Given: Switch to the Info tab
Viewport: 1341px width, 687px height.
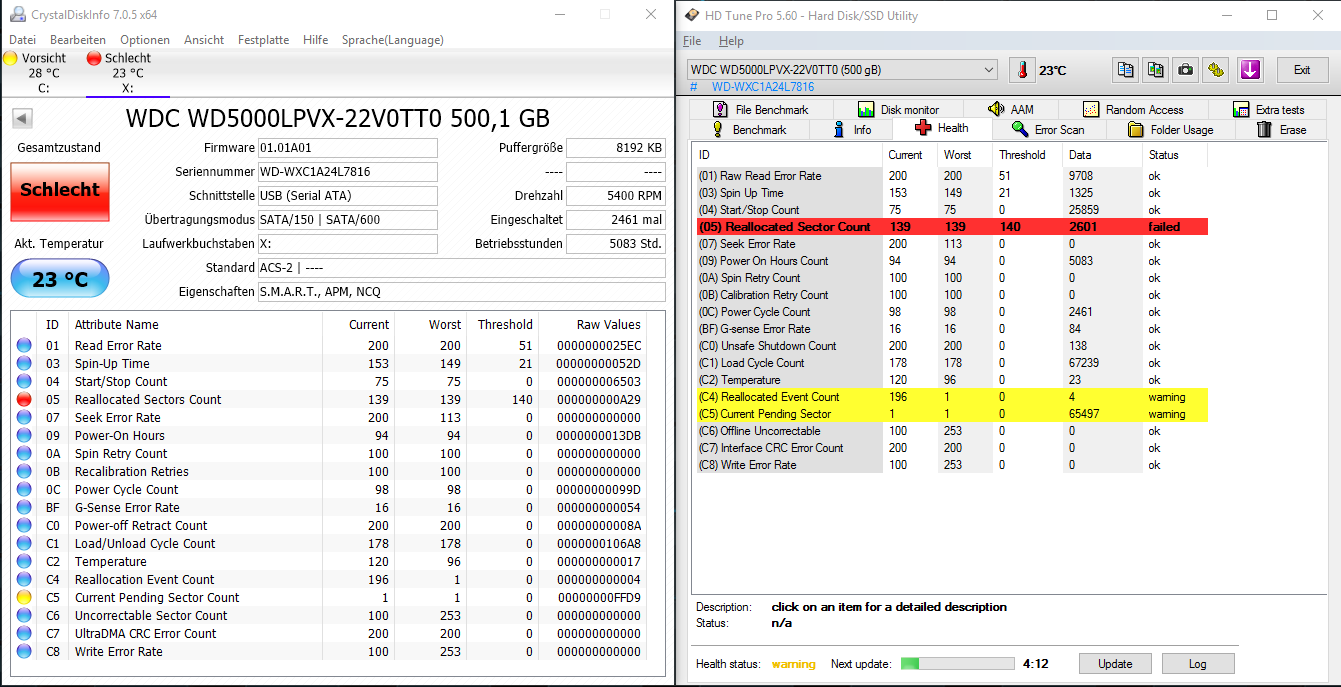Looking at the screenshot, I should tap(853, 130).
